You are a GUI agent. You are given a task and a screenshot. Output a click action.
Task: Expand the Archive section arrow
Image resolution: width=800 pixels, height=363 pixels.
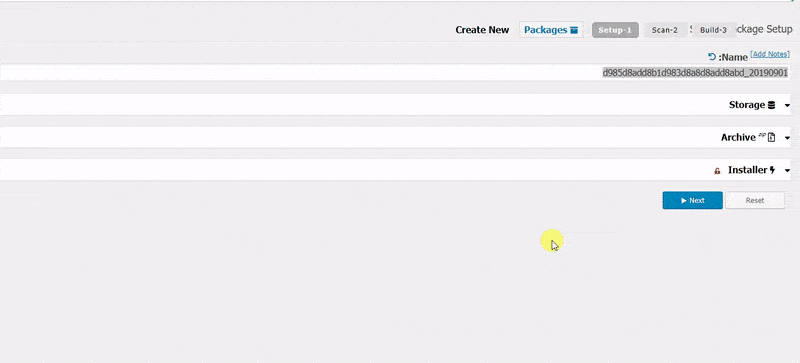(787, 138)
